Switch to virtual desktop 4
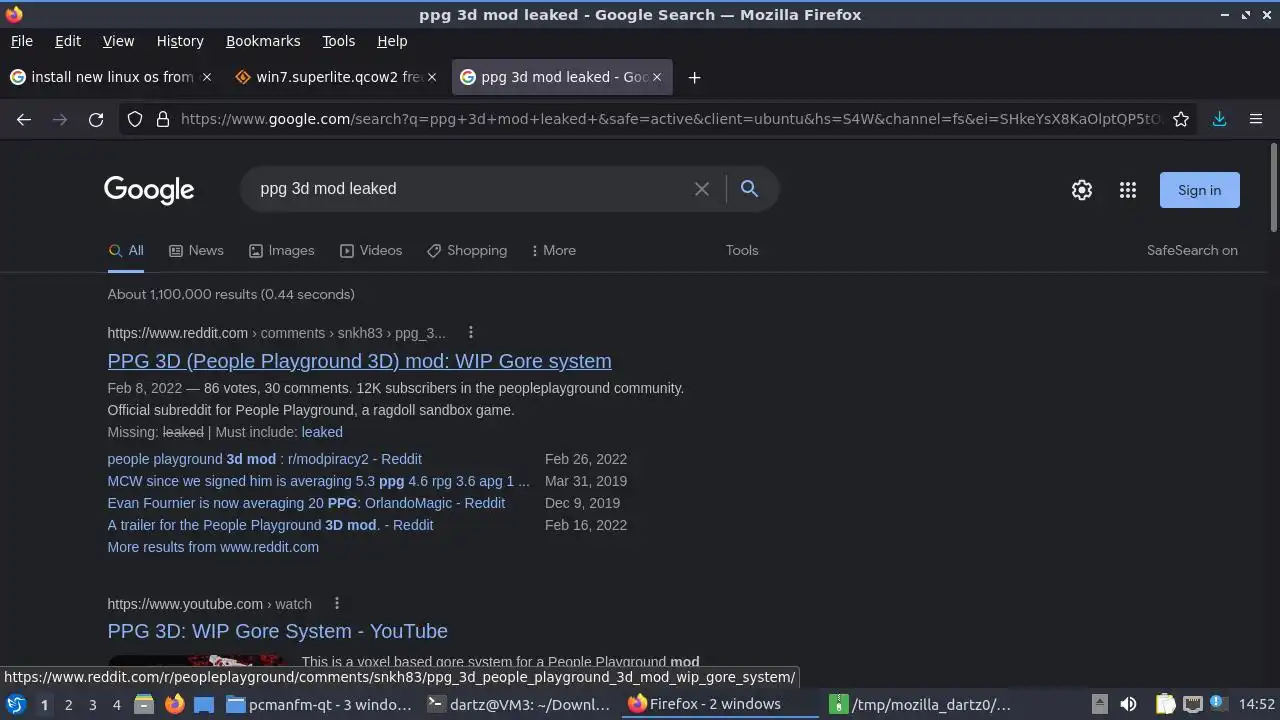 (116, 704)
